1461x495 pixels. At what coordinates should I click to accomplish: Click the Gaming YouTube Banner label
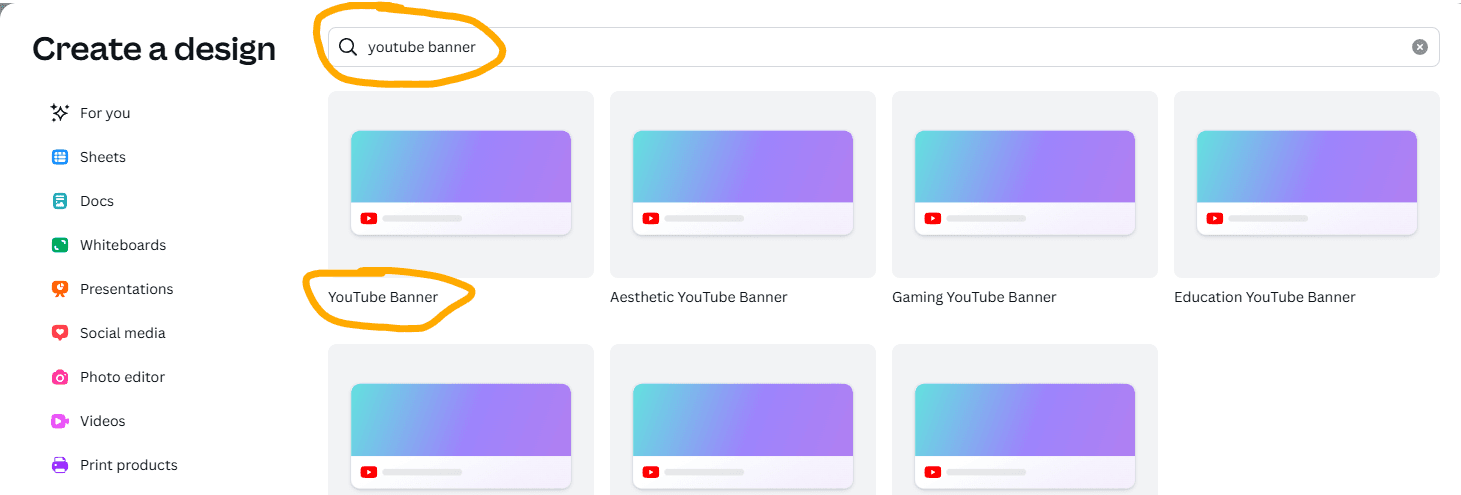[x=974, y=297]
